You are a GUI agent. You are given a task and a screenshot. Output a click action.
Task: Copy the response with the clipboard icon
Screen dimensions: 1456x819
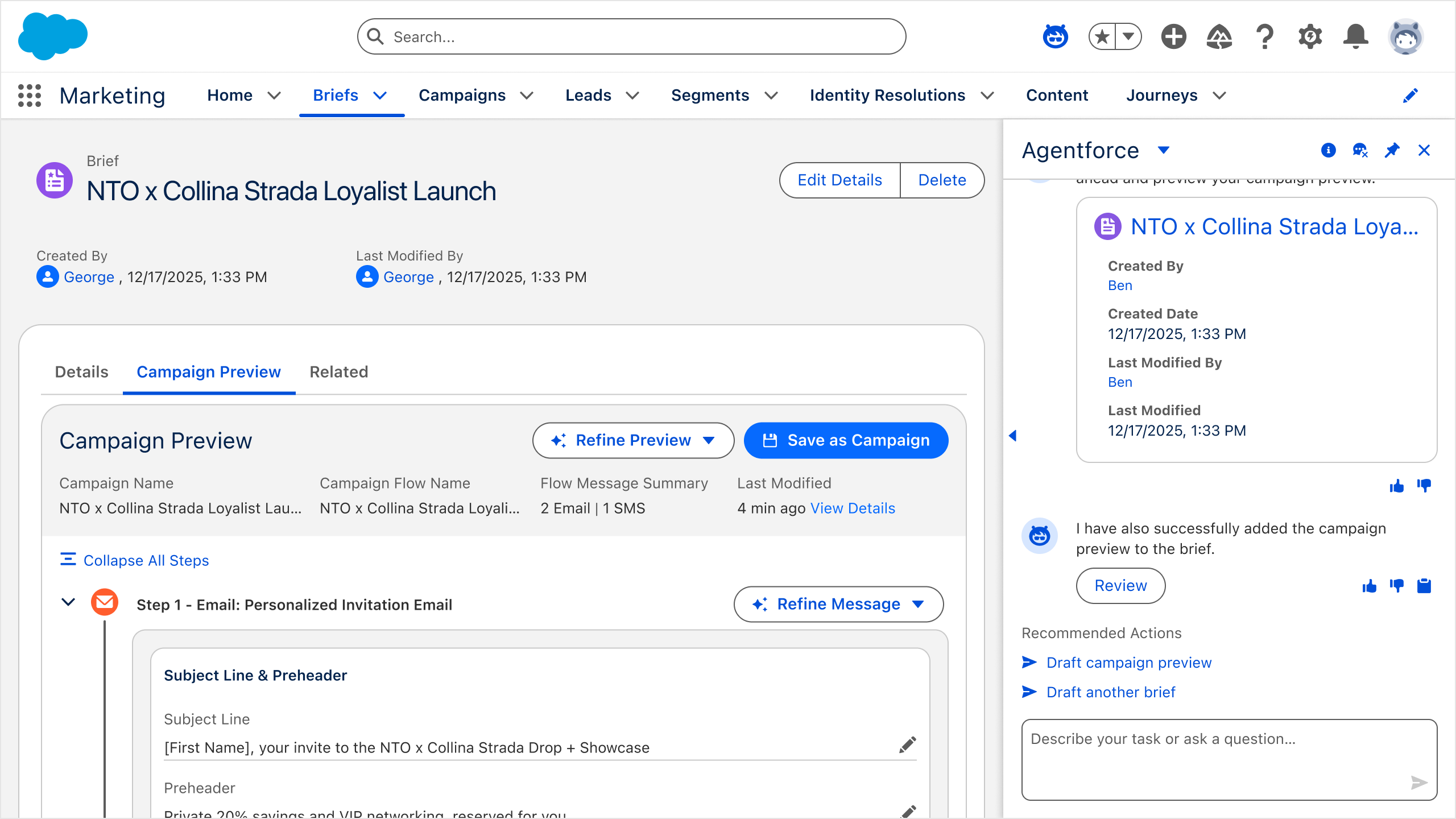coord(1424,586)
